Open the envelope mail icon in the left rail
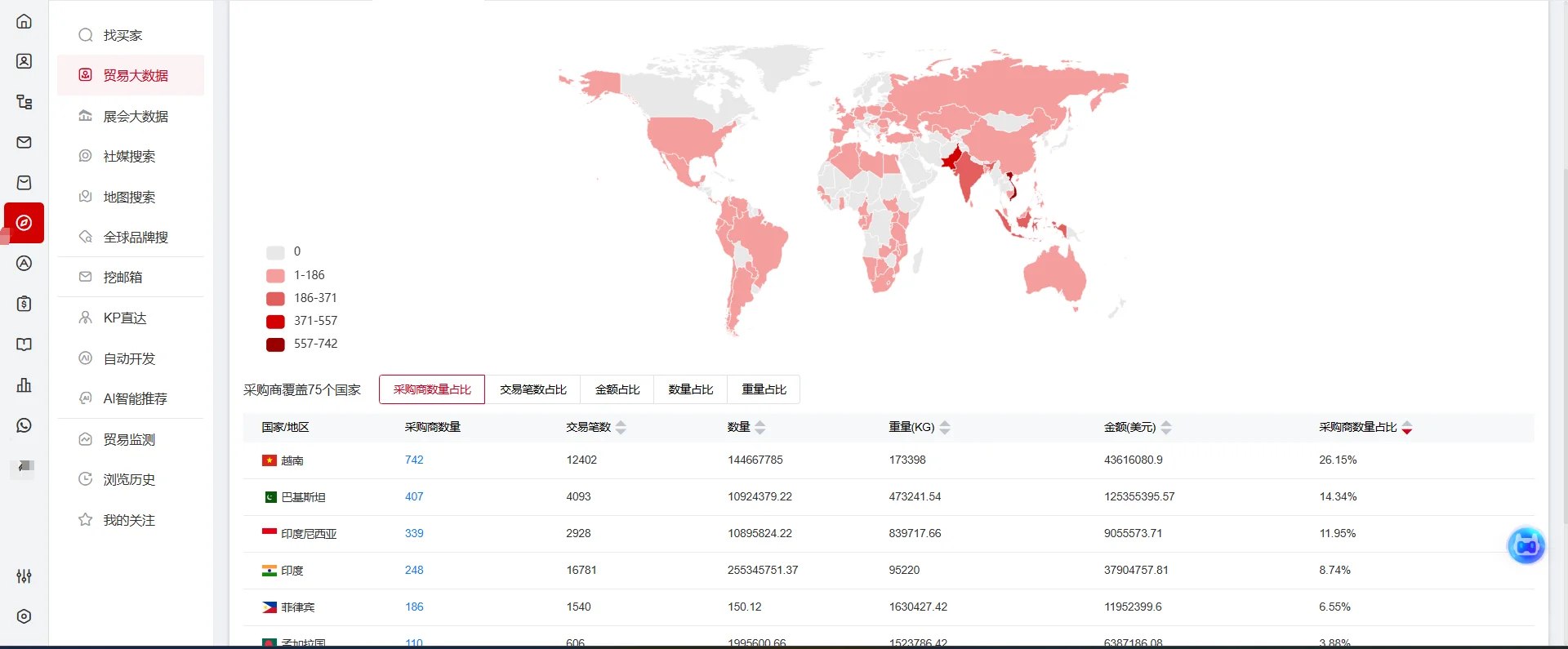The height and width of the screenshot is (649, 1568). coord(24,142)
